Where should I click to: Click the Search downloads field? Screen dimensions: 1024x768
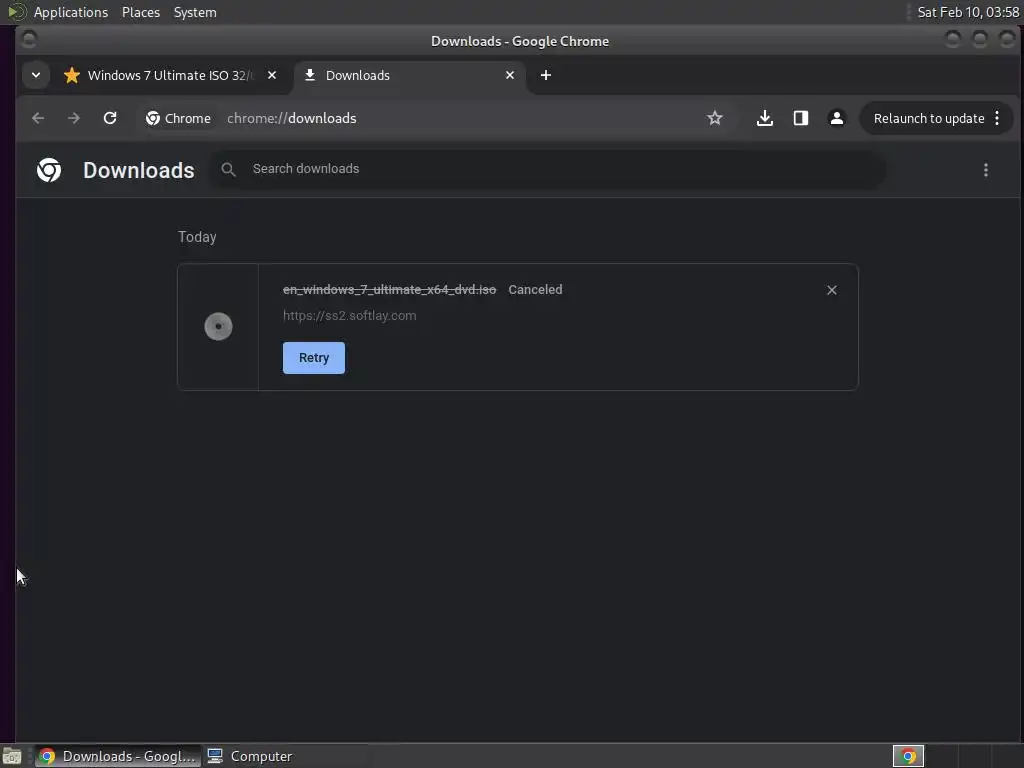pyautogui.click(x=549, y=169)
